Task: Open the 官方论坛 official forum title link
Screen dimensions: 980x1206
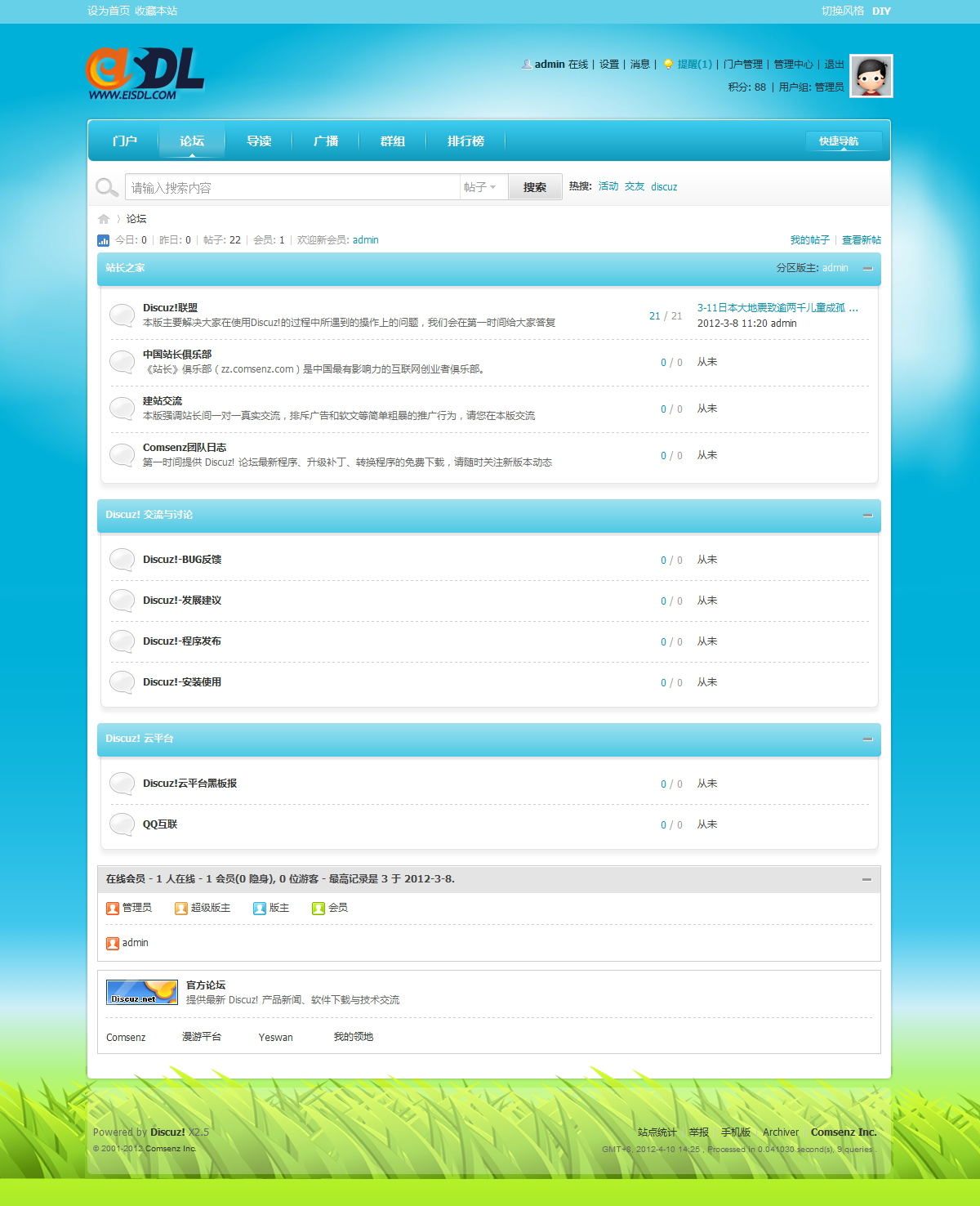Action: [206, 985]
